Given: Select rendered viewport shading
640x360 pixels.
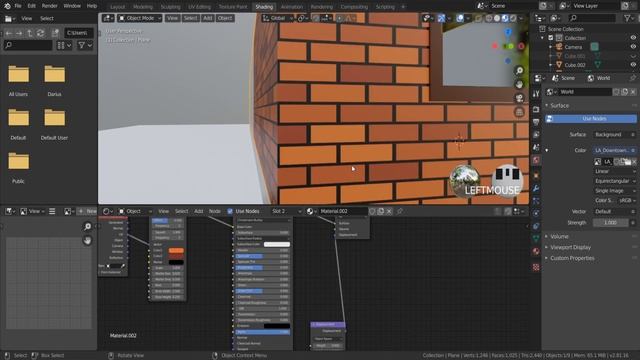Looking at the screenshot, I should 513,18.
